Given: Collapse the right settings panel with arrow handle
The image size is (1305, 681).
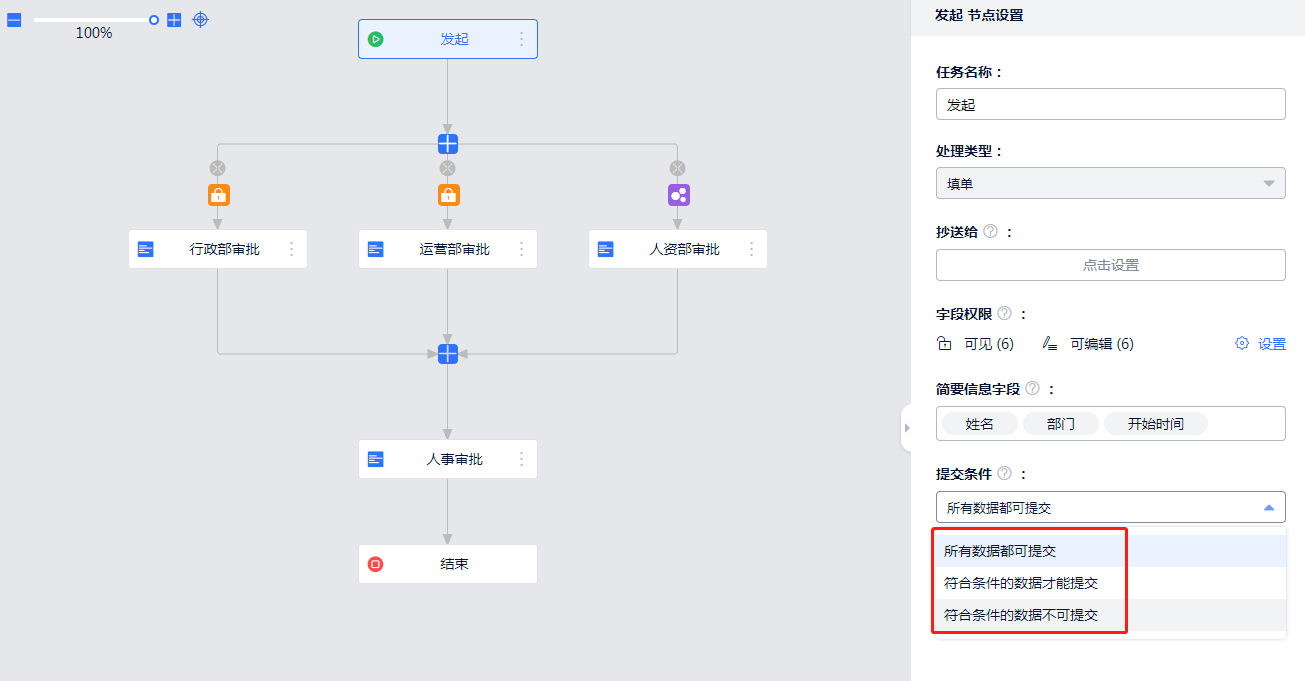Looking at the screenshot, I should tap(906, 428).
